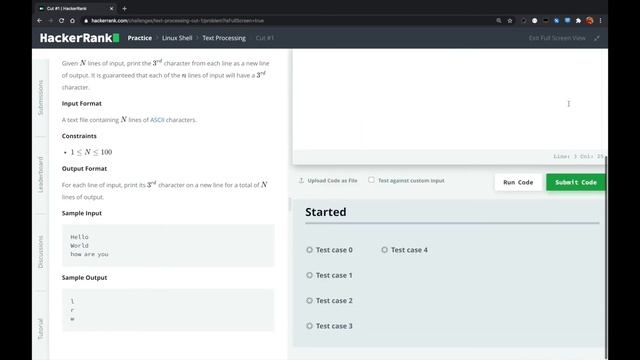Click the Output Format heading
640x360 pixels.
(84, 169)
